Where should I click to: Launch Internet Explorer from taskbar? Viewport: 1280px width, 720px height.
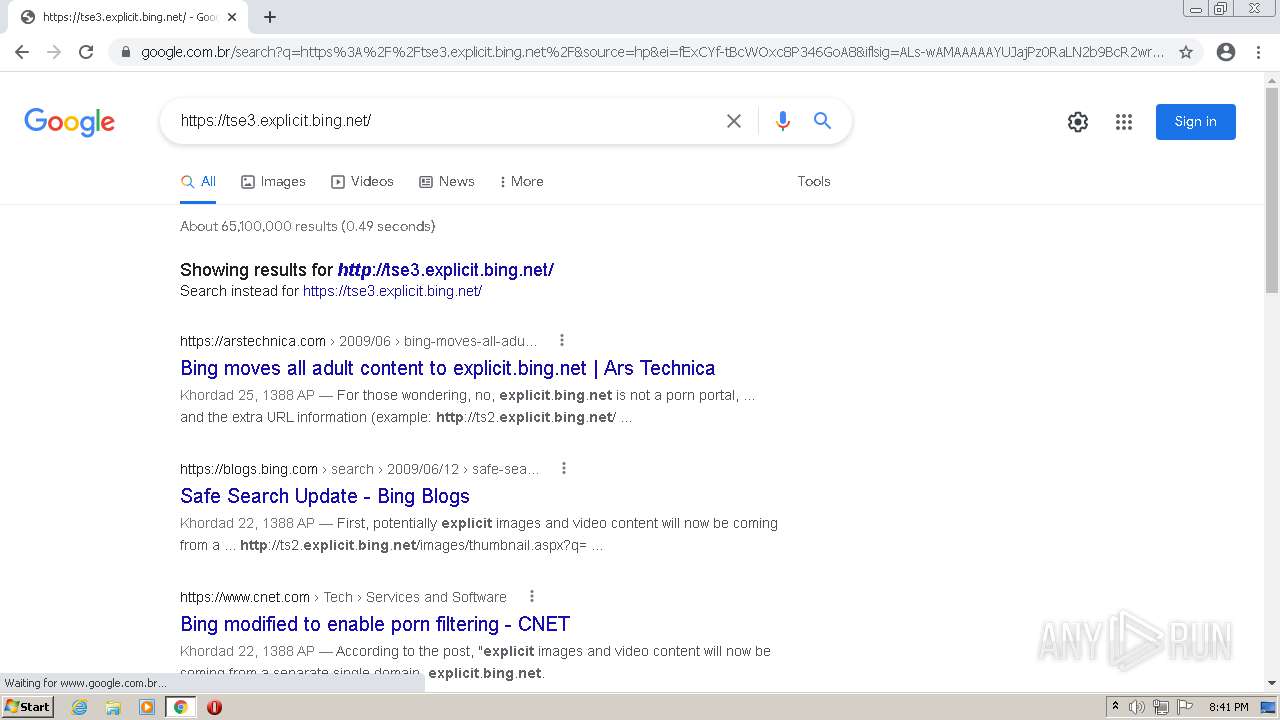tap(80, 707)
